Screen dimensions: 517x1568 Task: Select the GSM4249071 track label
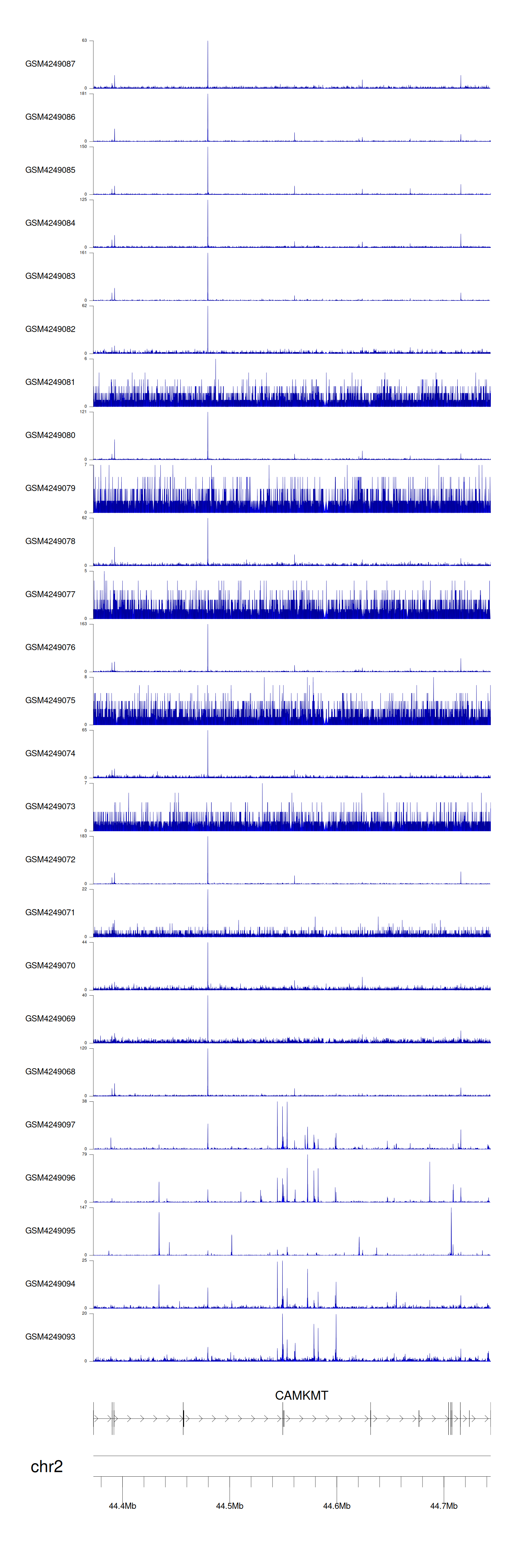point(50,912)
